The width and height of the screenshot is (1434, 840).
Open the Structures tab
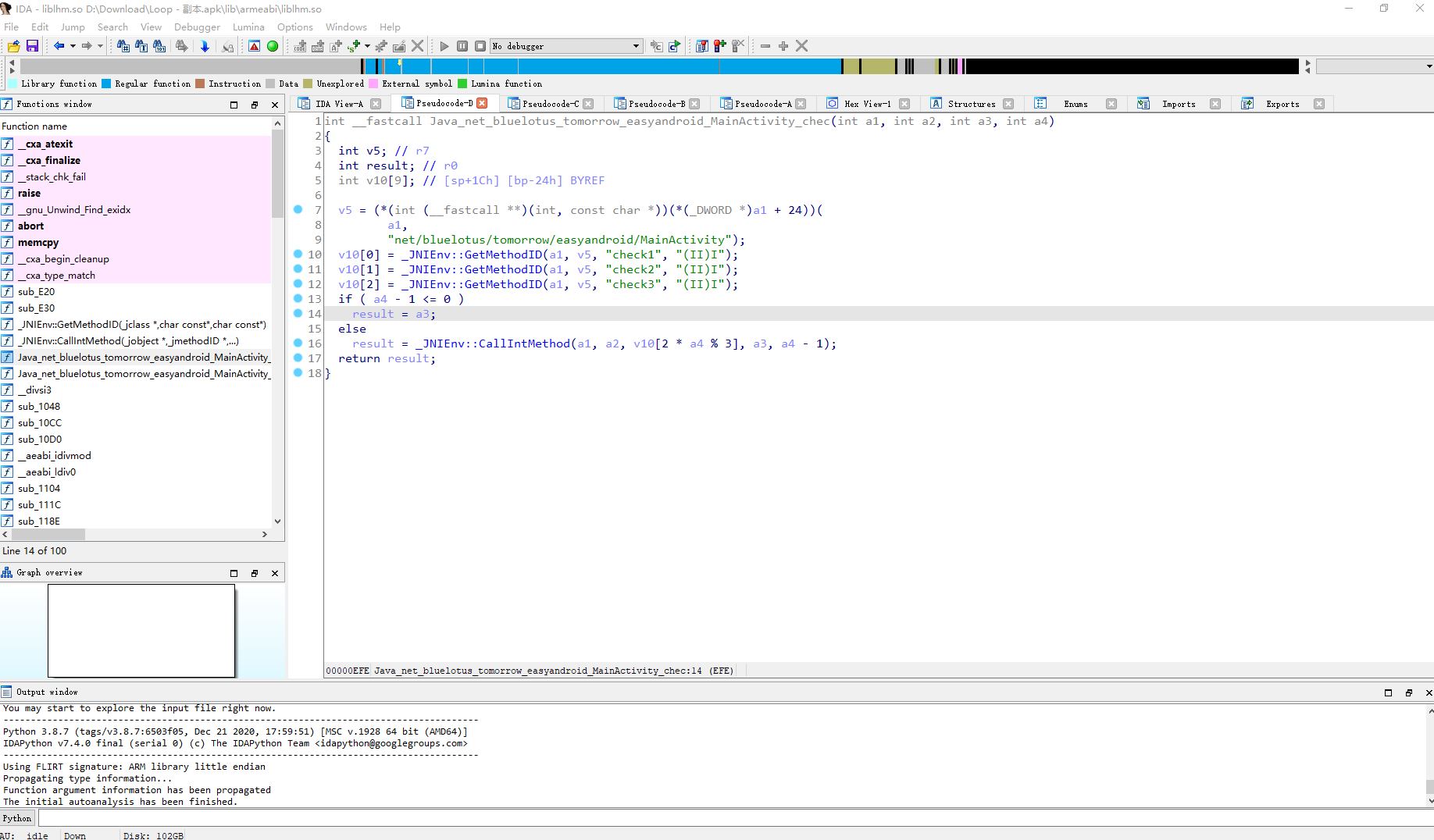pyautogui.click(x=972, y=104)
